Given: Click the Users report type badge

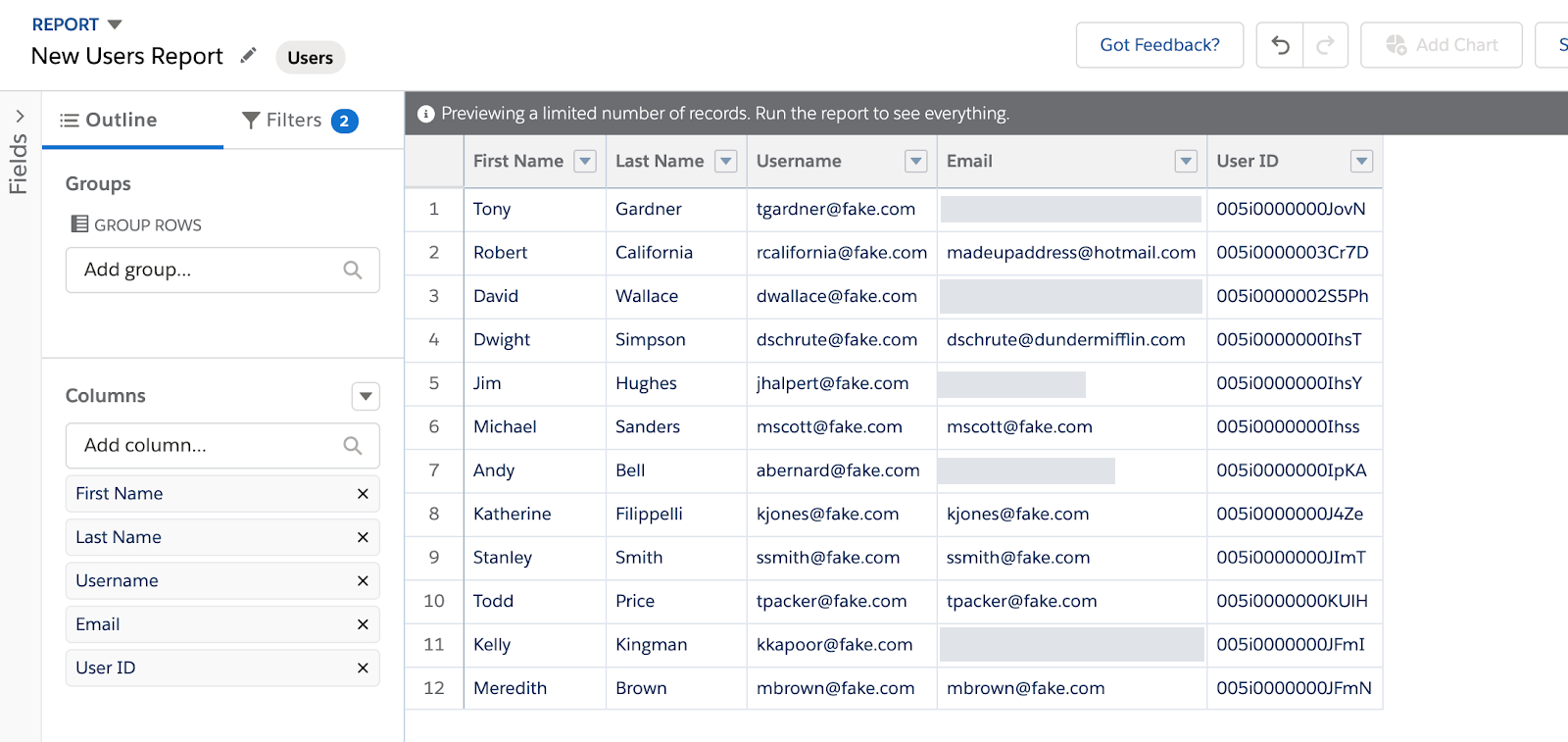Looking at the screenshot, I should (x=311, y=58).
